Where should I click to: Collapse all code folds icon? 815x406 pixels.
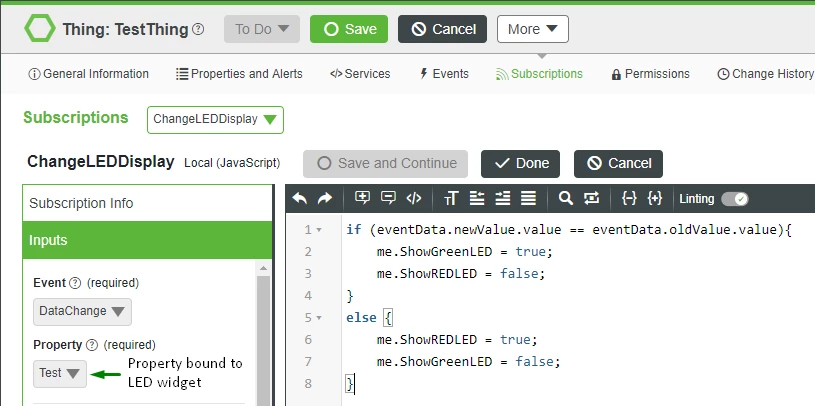629,198
